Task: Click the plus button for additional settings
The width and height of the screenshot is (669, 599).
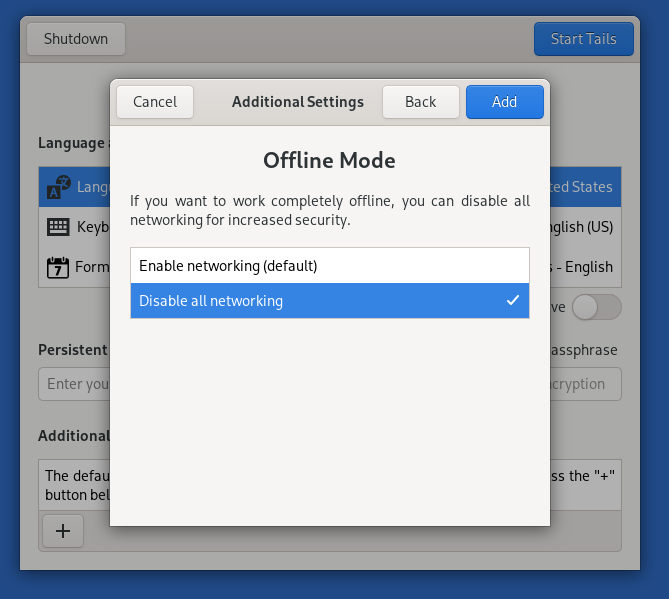Action: pyautogui.click(x=63, y=531)
